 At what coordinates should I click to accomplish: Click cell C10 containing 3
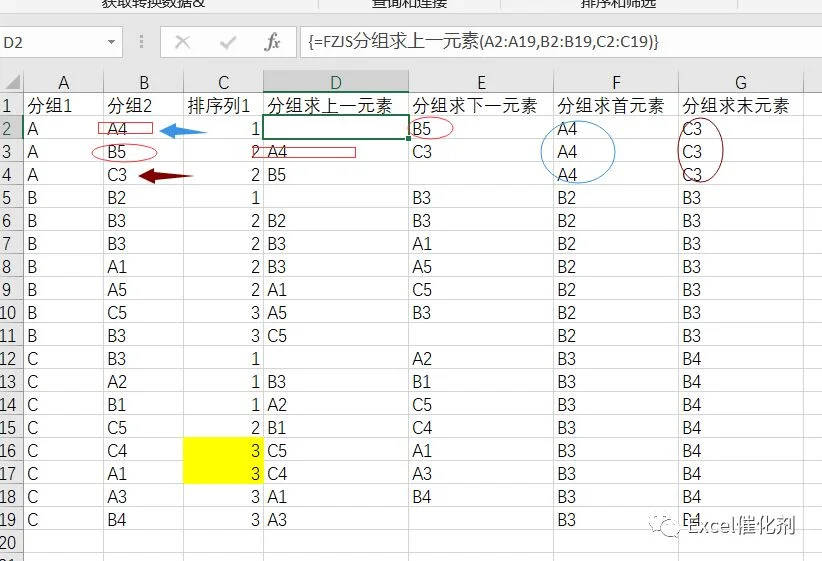click(x=223, y=312)
